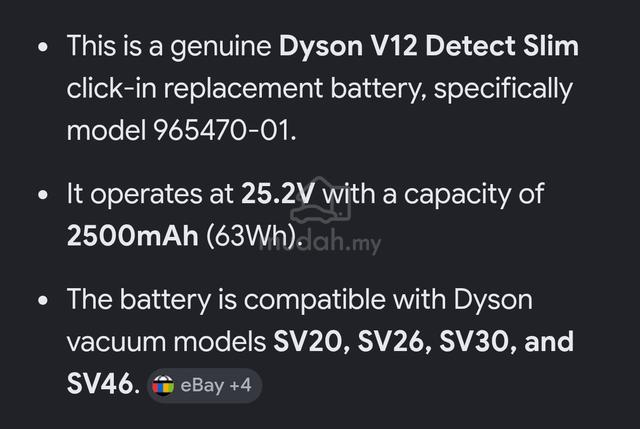The width and height of the screenshot is (640, 429).
Task: Click the third bullet point marker
Action: click(43, 300)
